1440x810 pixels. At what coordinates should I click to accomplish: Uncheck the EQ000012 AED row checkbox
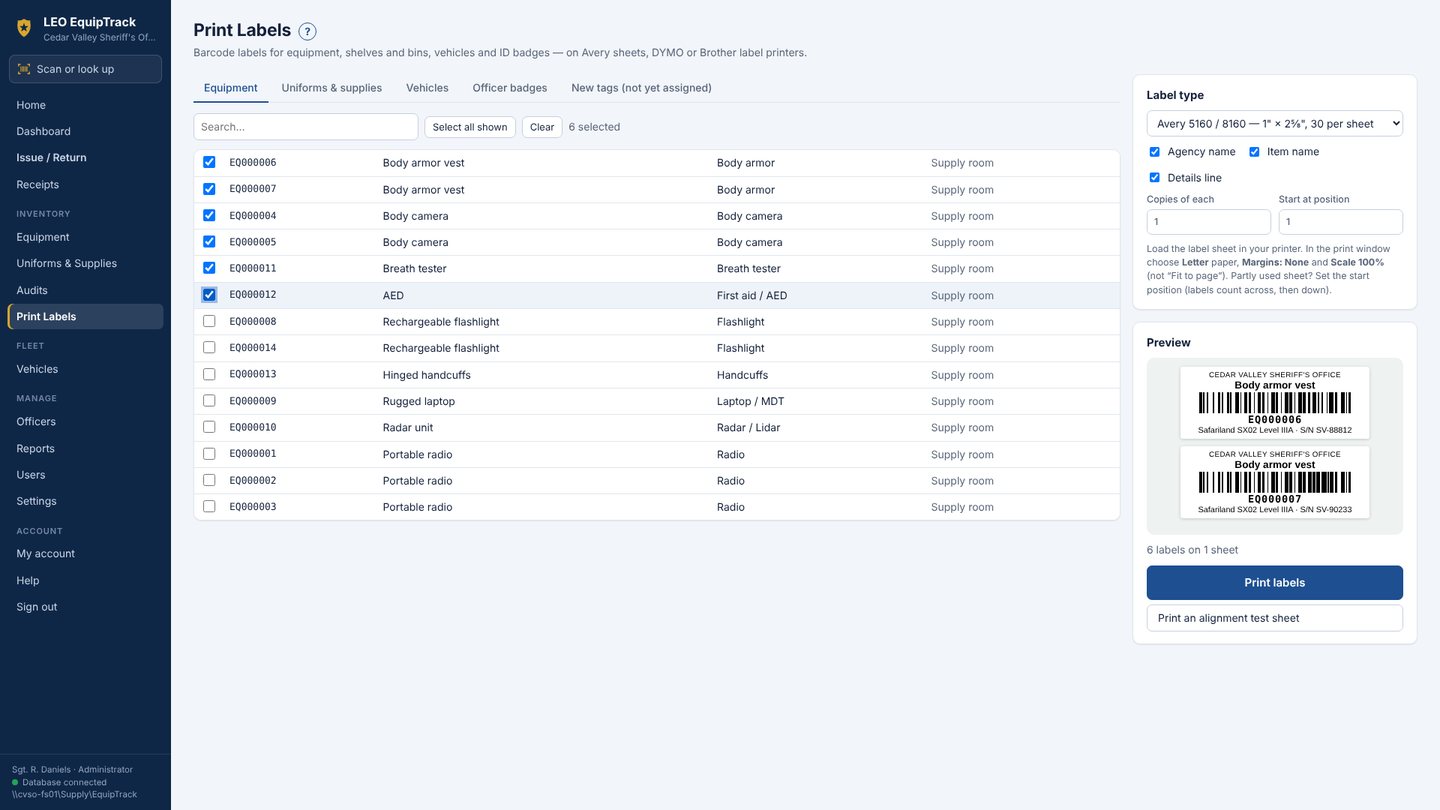coord(209,295)
